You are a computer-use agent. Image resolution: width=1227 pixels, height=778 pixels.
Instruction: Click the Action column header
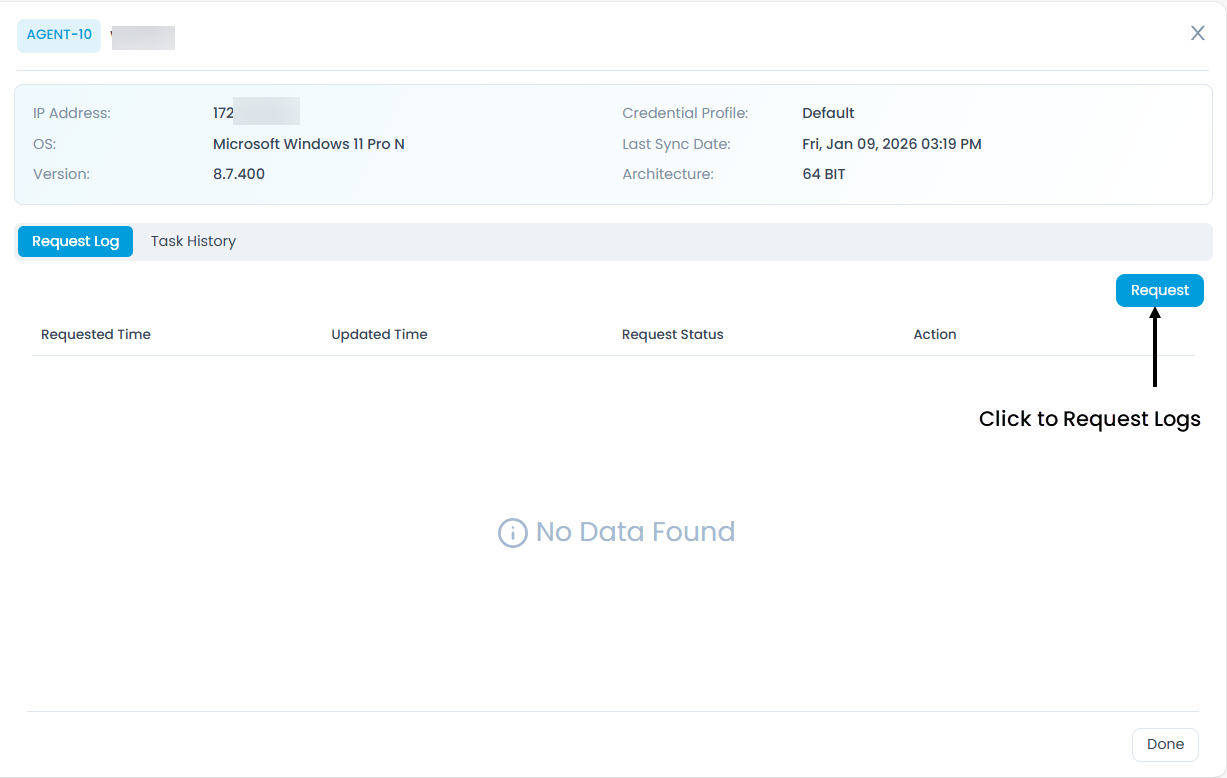click(x=934, y=334)
